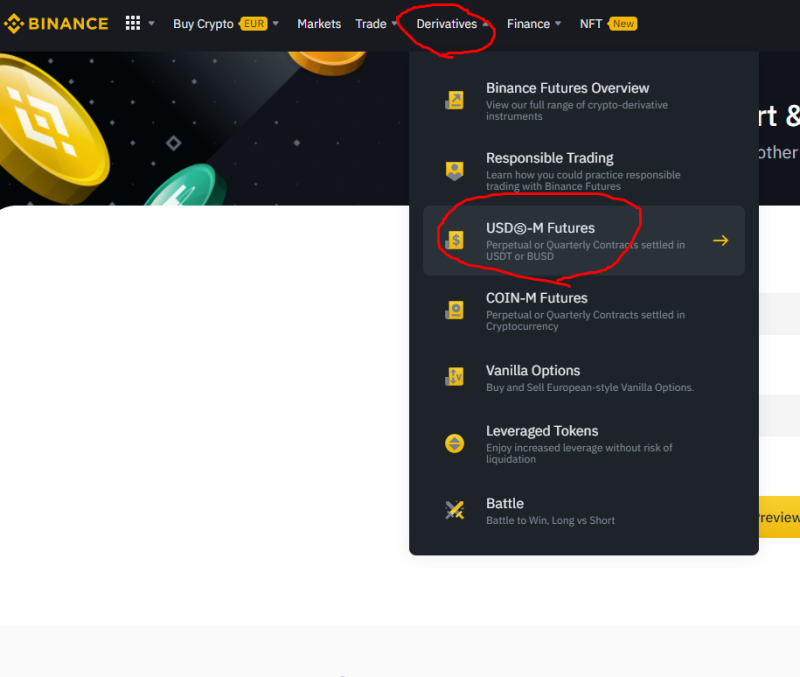The height and width of the screenshot is (677, 800).
Task: Expand the Buy Crypto dropdown arrow
Action: (276, 23)
